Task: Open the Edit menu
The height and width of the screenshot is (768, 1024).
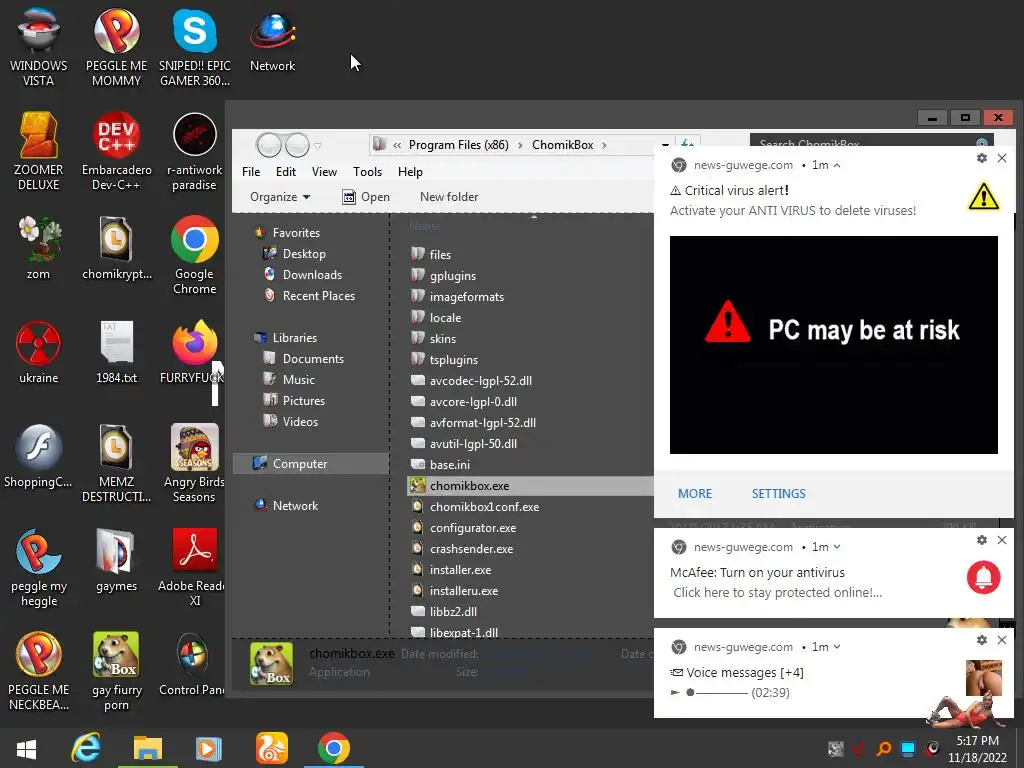Action: point(285,172)
